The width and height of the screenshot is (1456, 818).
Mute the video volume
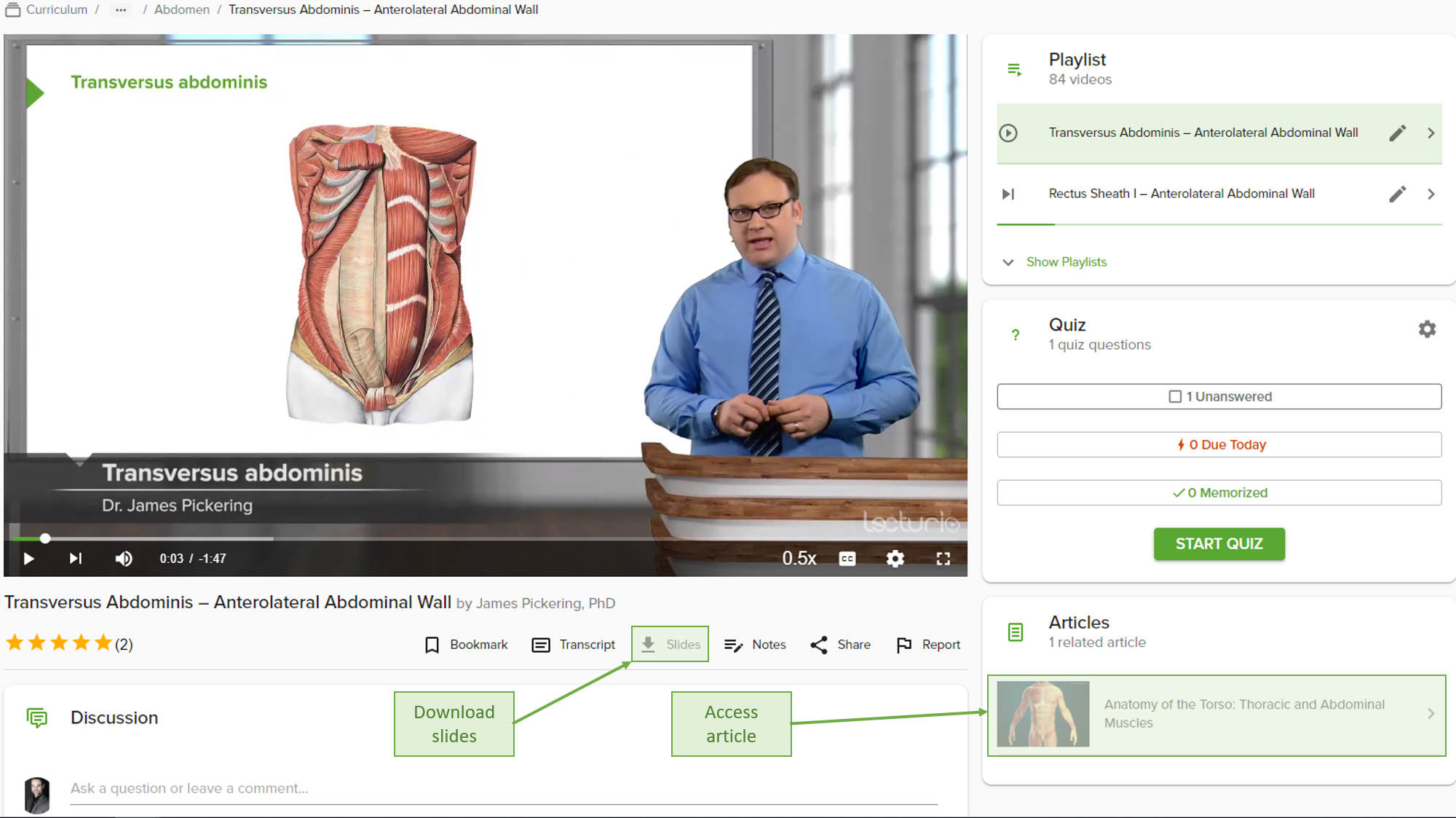pos(124,559)
